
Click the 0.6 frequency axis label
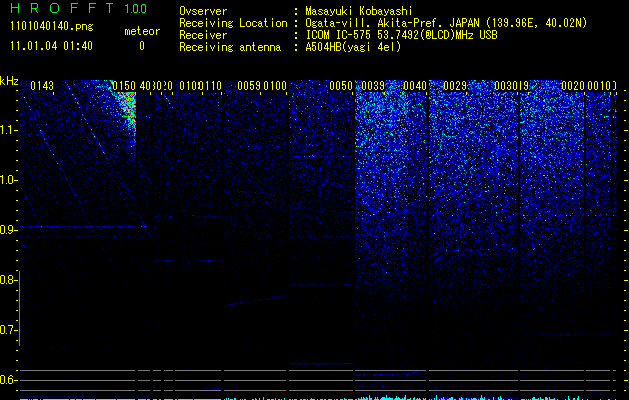tap(8, 380)
